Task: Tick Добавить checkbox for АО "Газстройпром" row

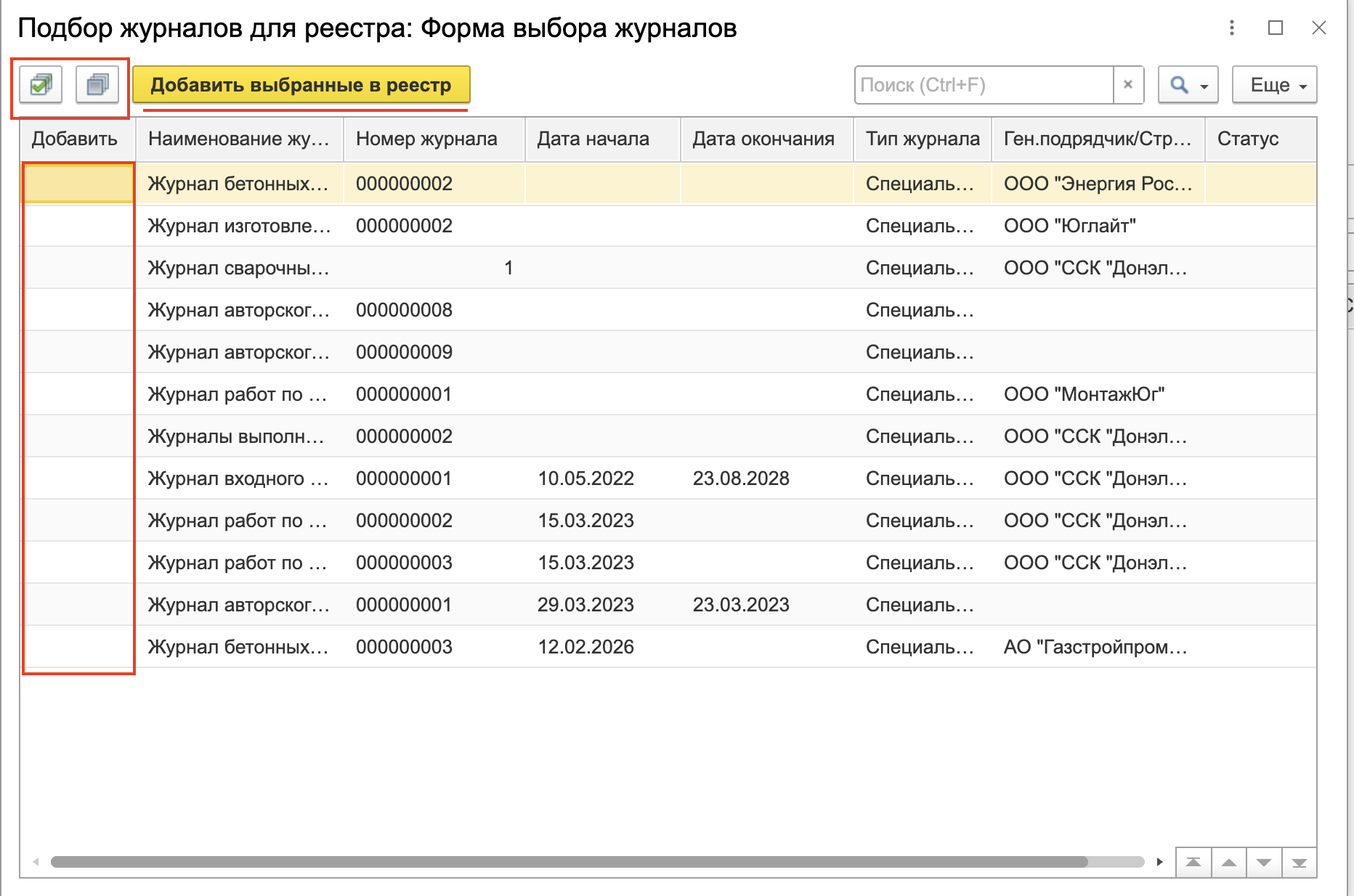Action: point(78,647)
